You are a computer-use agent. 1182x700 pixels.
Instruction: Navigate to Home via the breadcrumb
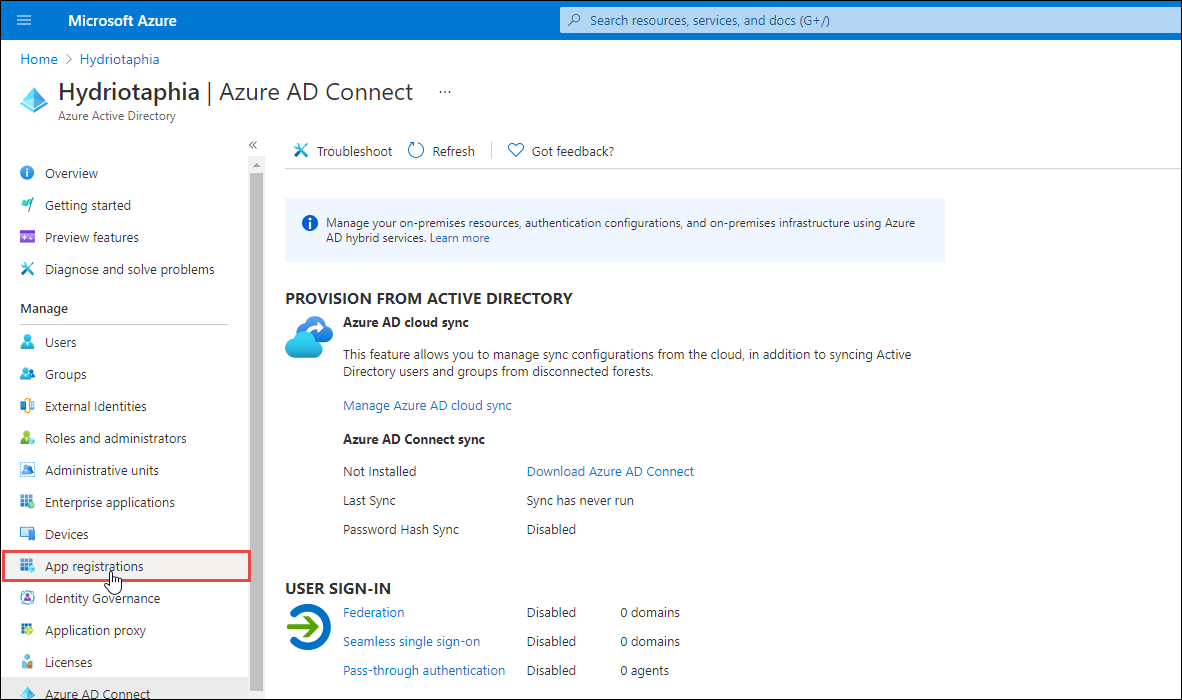(38, 58)
